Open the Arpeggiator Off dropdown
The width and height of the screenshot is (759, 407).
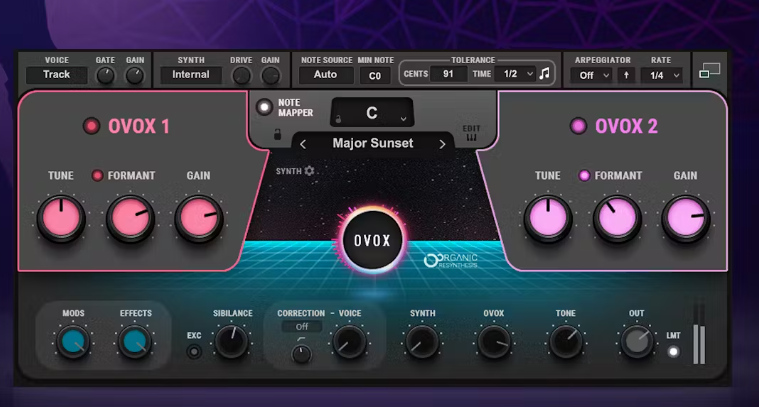click(590, 75)
